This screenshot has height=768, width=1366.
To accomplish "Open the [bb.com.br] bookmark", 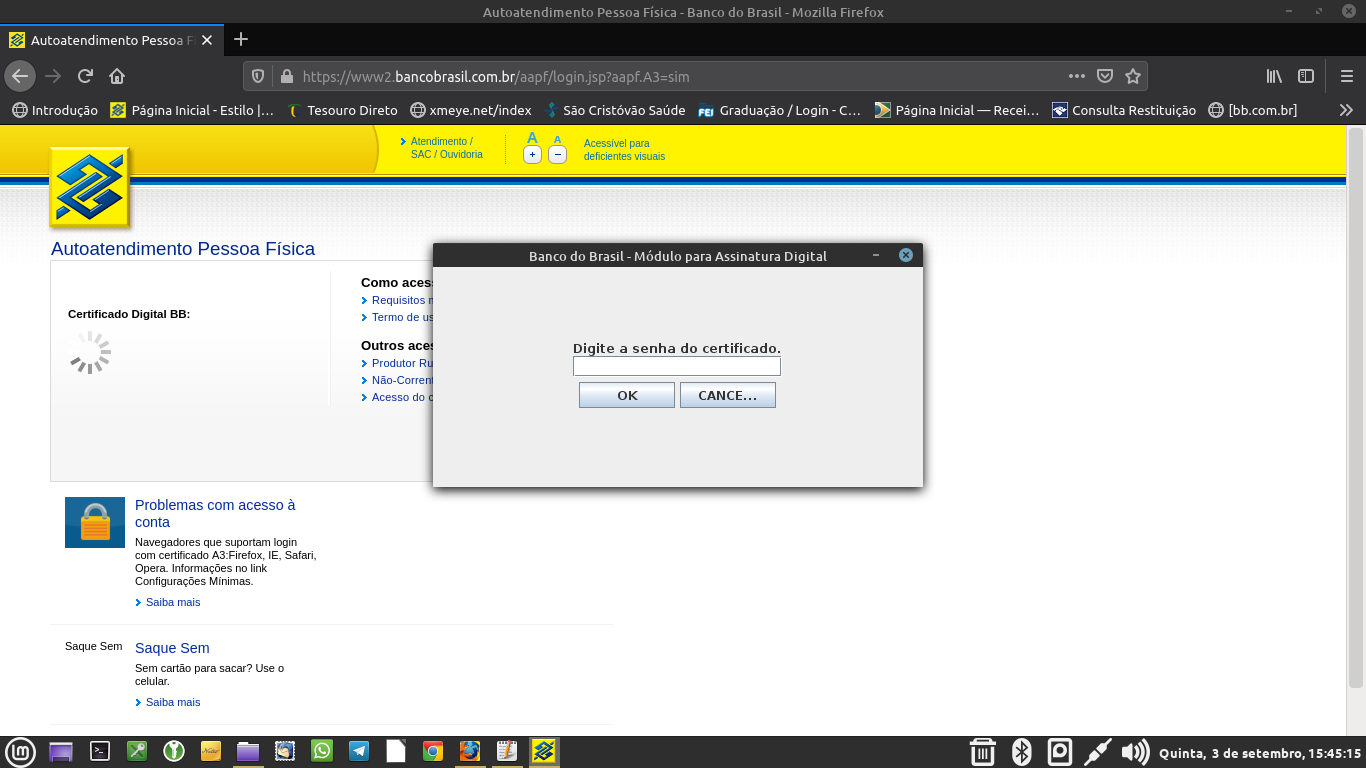I will (x=1252, y=110).
